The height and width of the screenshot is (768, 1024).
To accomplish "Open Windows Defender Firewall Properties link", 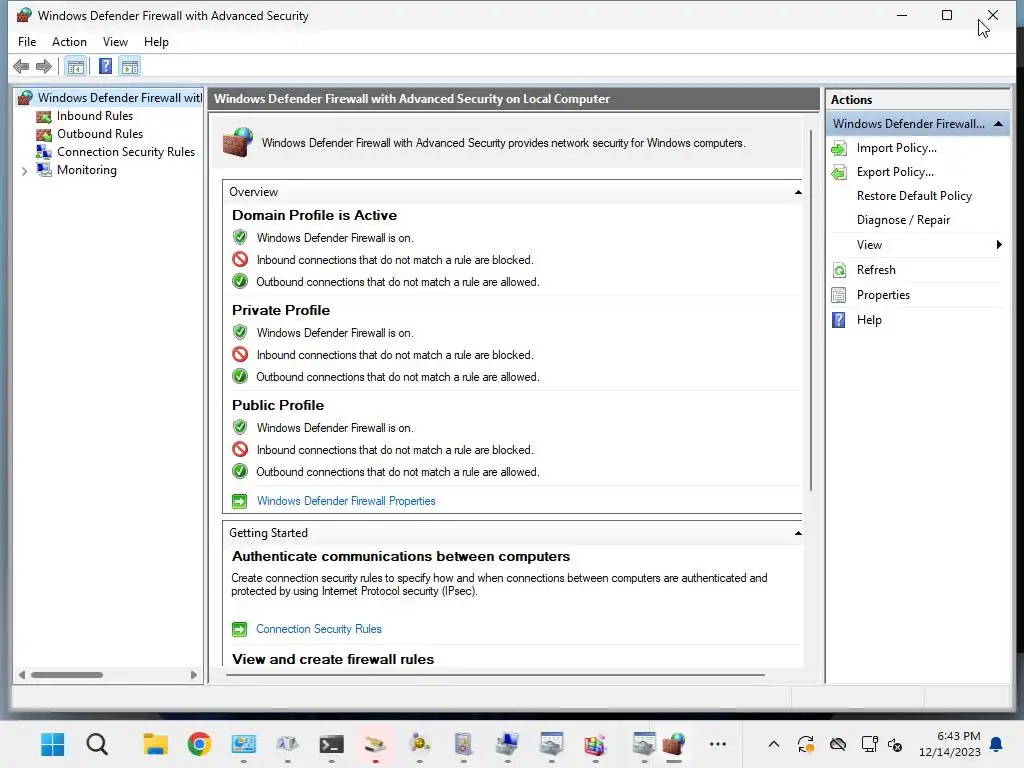I will click(x=345, y=501).
